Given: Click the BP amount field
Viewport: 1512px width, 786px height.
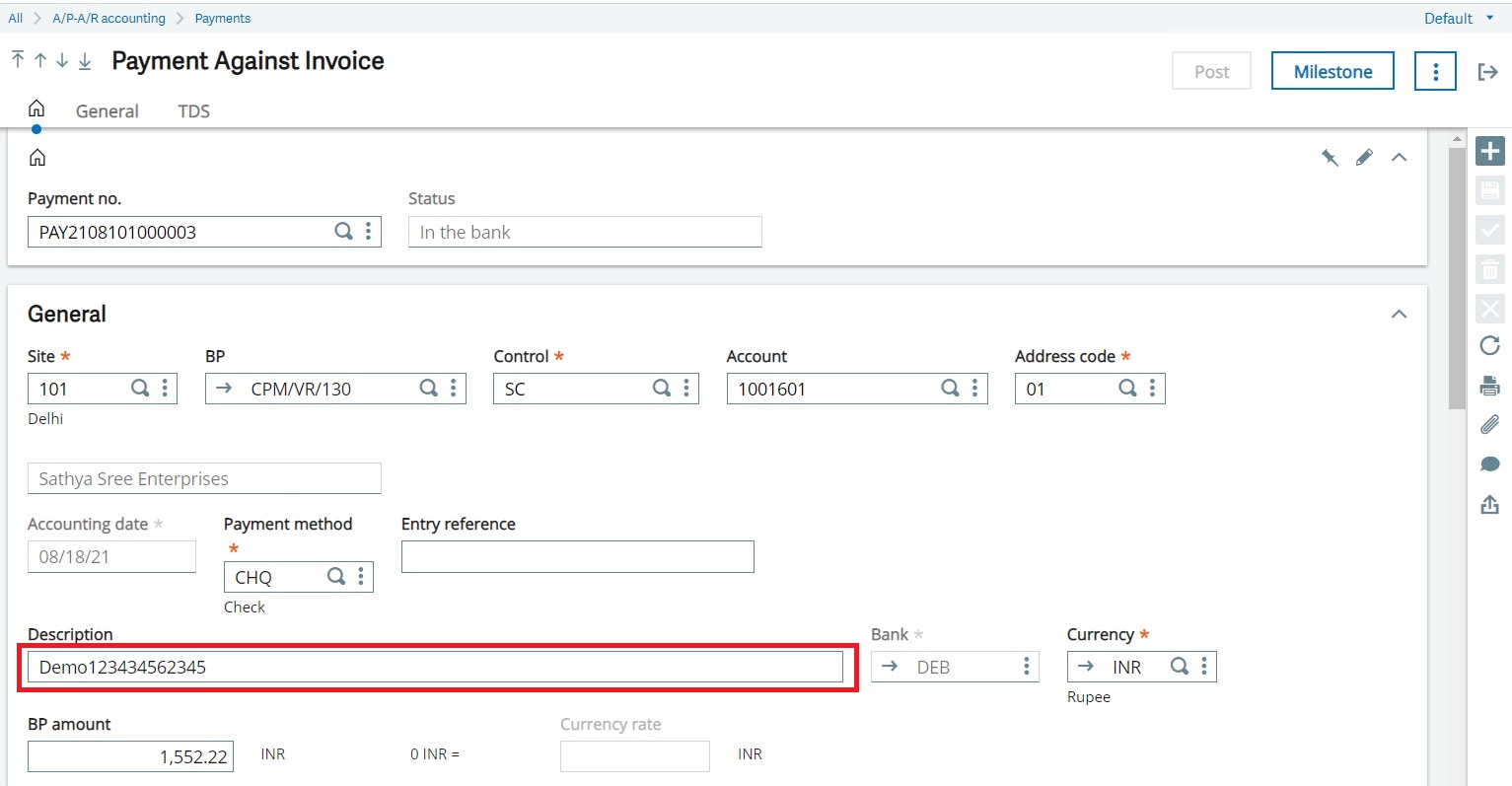Looking at the screenshot, I should click(130, 756).
